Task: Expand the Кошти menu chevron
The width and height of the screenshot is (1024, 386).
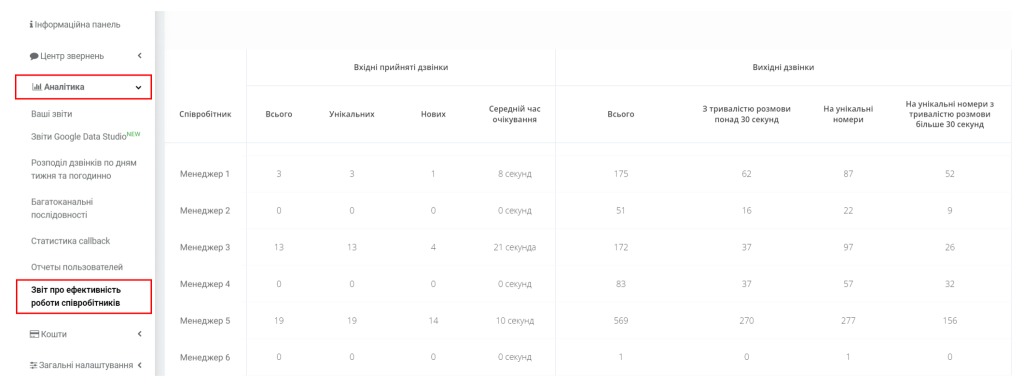Action: (139, 334)
